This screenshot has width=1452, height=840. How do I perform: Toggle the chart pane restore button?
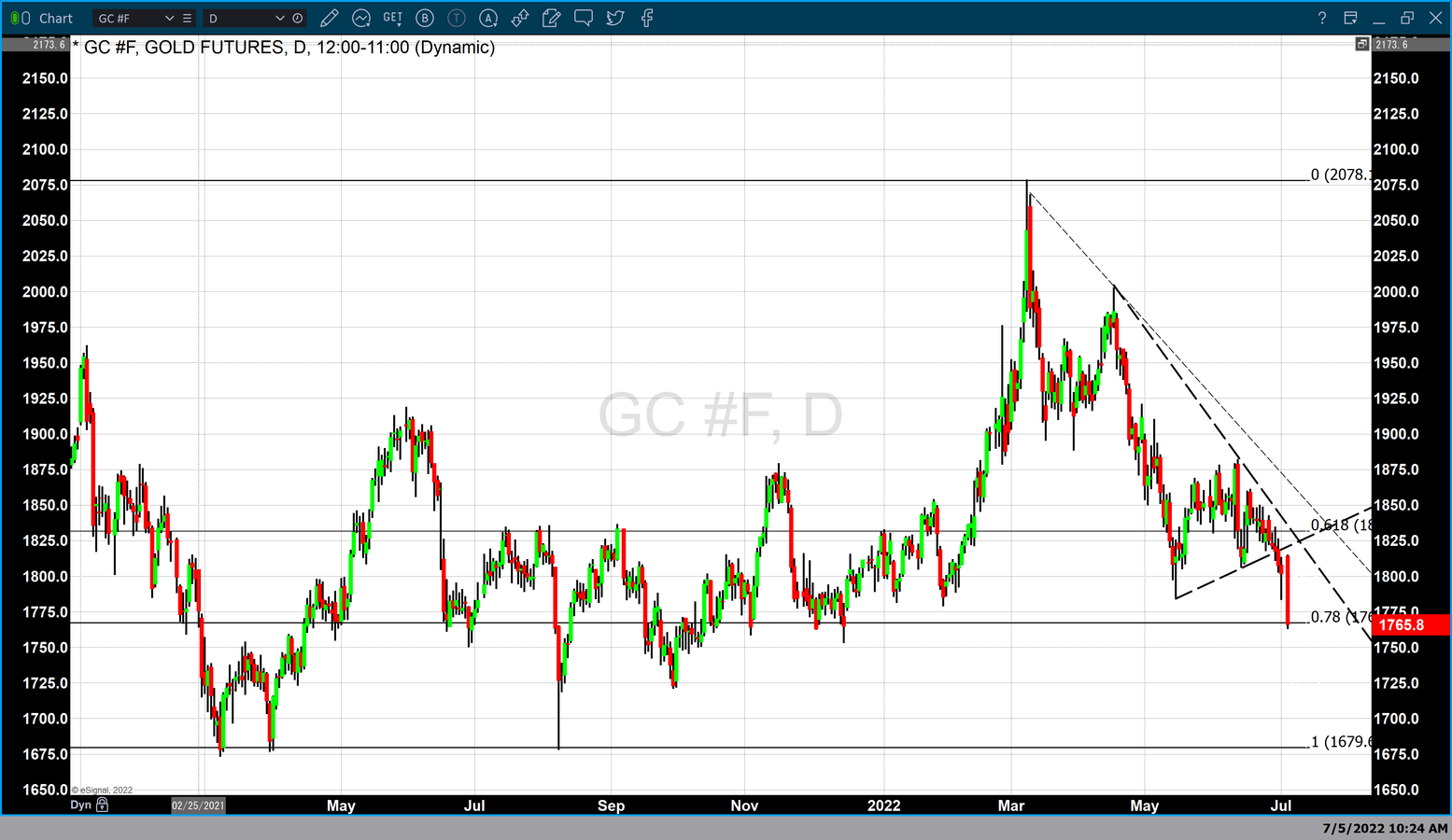1362,44
